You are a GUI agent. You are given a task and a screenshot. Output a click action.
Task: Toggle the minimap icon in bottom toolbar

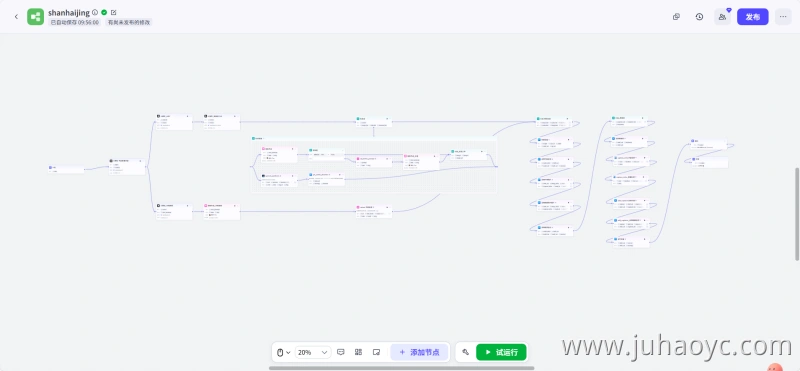point(377,352)
